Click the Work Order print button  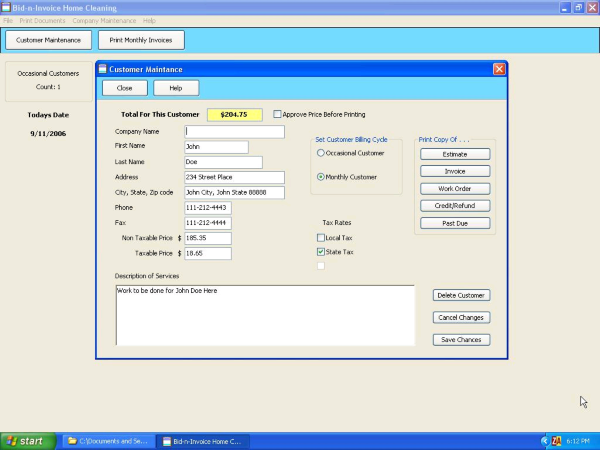(x=454, y=188)
